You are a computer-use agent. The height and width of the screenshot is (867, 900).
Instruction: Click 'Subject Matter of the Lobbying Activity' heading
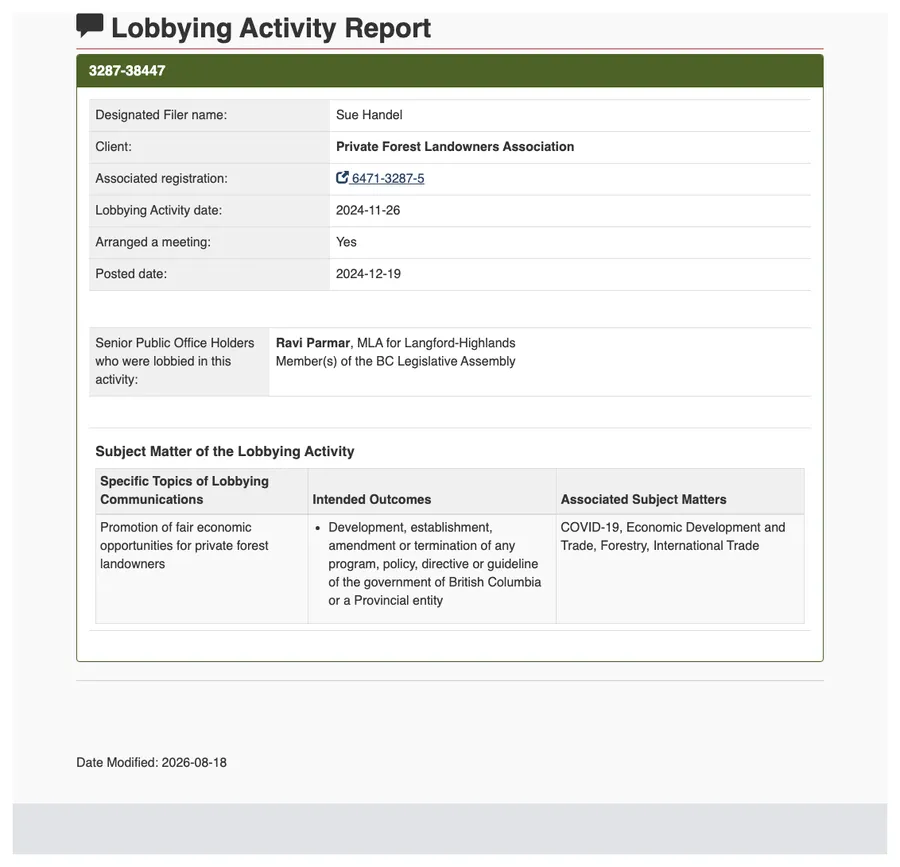[225, 452]
